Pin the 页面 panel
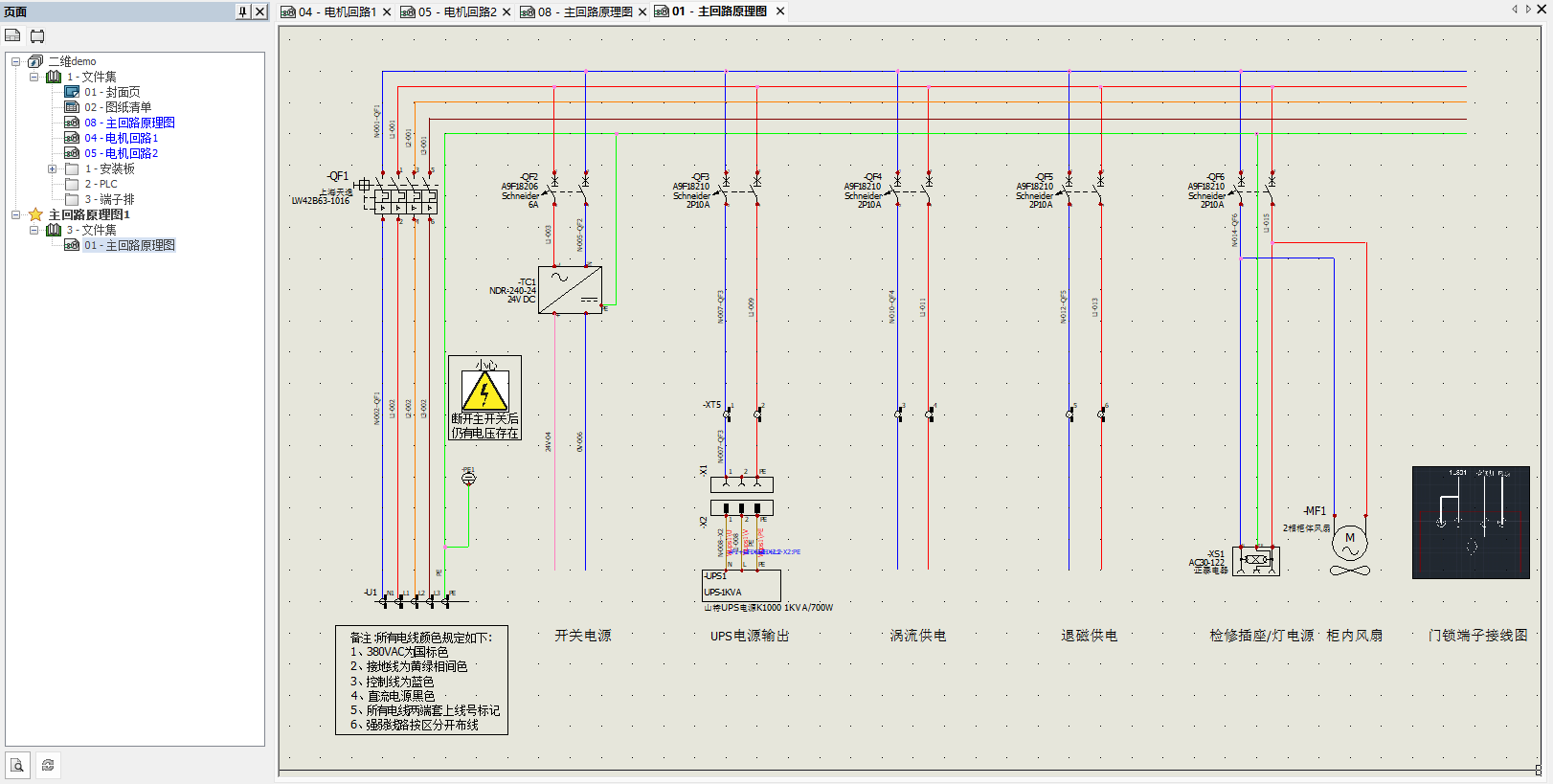The height and width of the screenshot is (784, 1553). click(243, 11)
